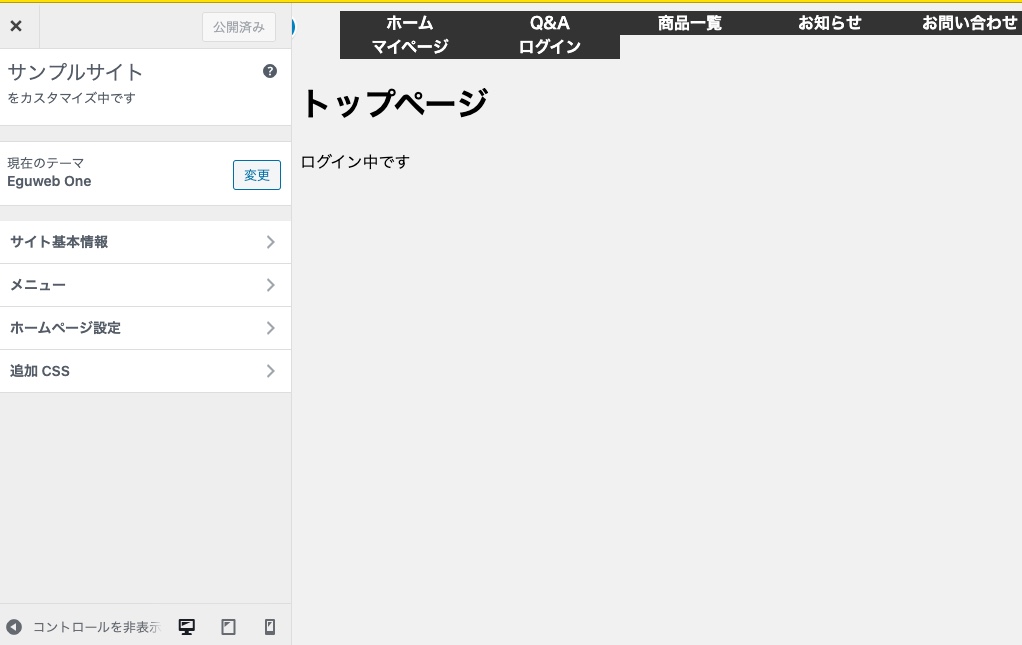Hide controls using コントロールを非表示 arrow
1022x645 pixels.
click(x=14, y=627)
